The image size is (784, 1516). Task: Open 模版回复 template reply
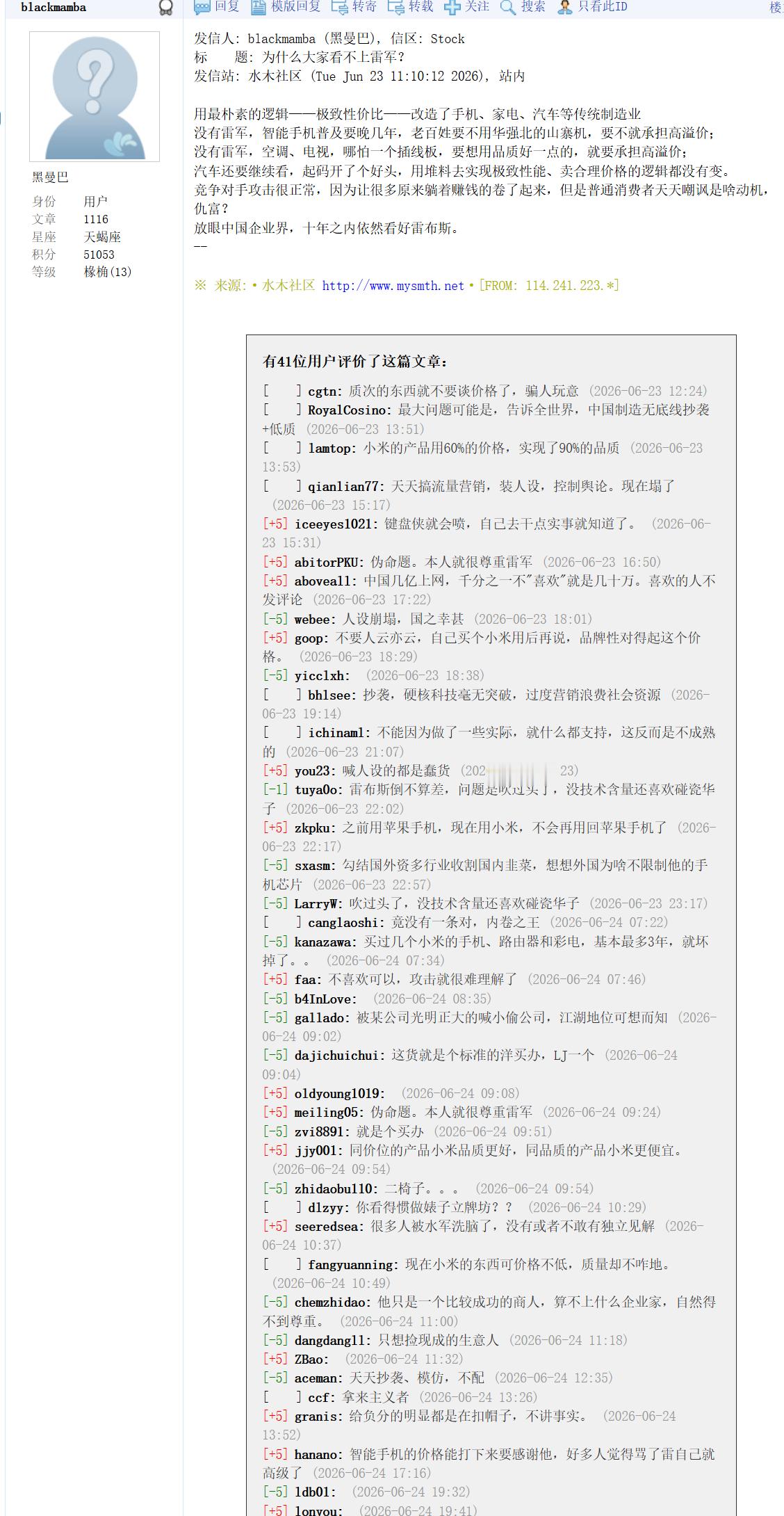pyautogui.click(x=286, y=7)
